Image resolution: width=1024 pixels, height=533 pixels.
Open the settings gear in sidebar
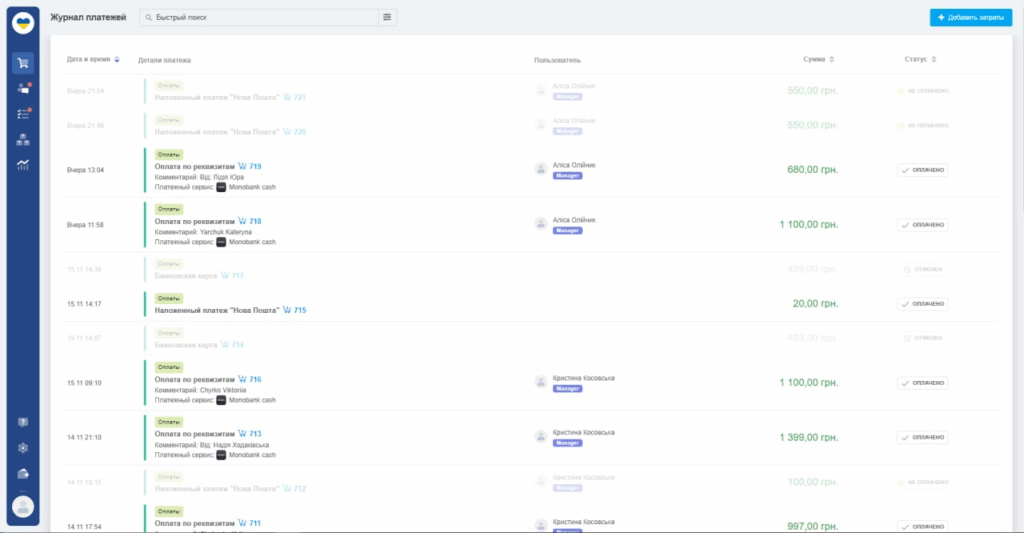pyautogui.click(x=23, y=448)
